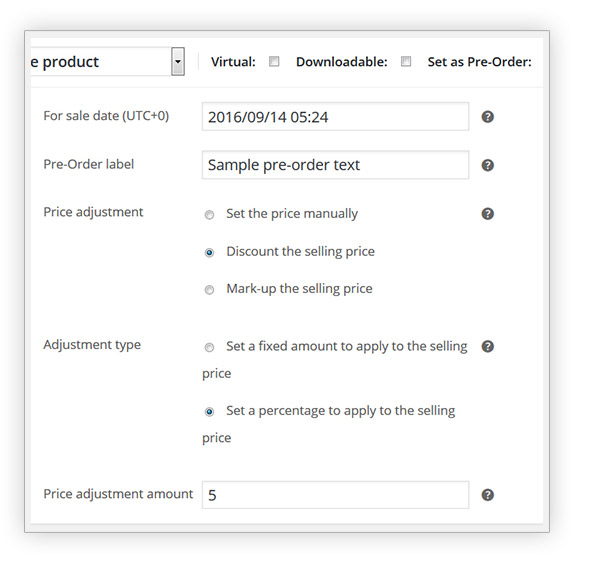The width and height of the screenshot is (600, 564).
Task: Tick the Downloadable checkbox
Action: click(406, 62)
